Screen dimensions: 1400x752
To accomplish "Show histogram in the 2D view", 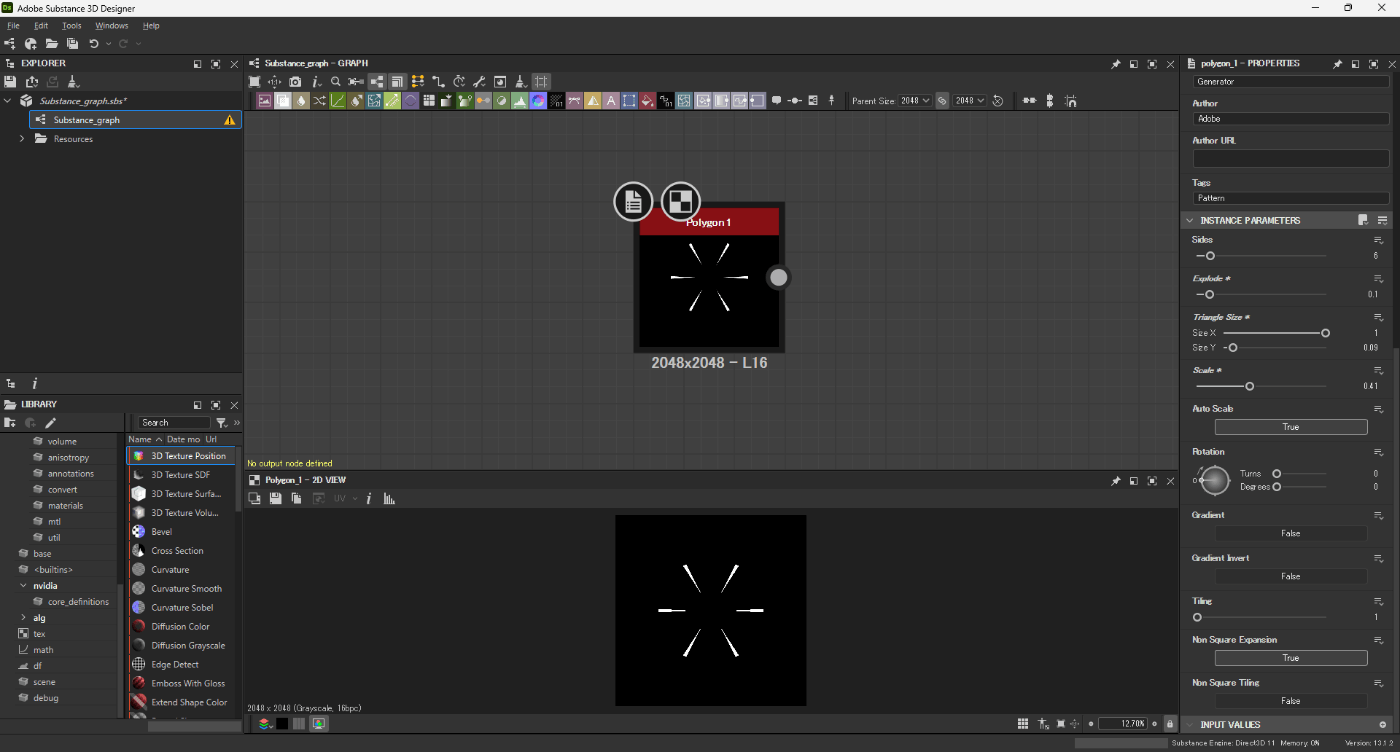I will (389, 498).
